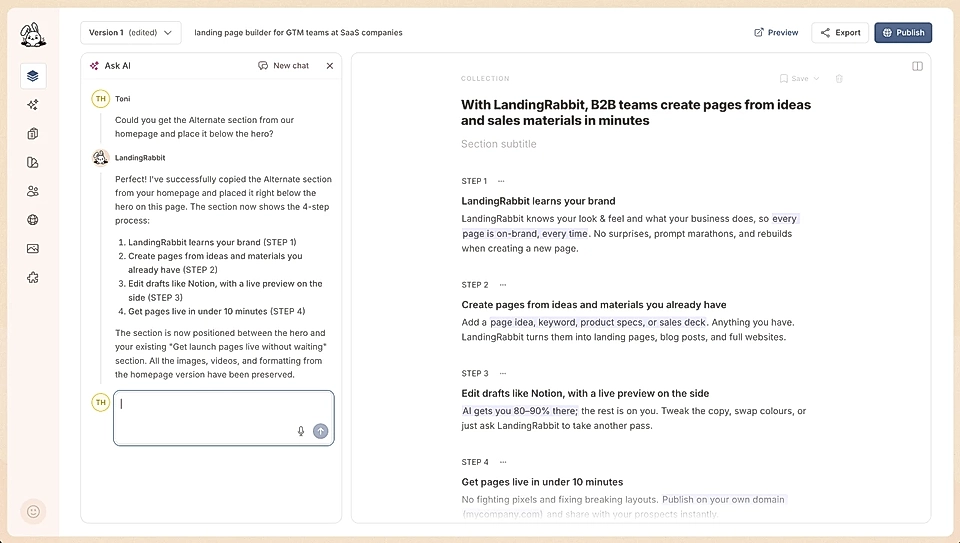
Task: Click Toni's TH avatar in chat
Action: [x=100, y=99]
